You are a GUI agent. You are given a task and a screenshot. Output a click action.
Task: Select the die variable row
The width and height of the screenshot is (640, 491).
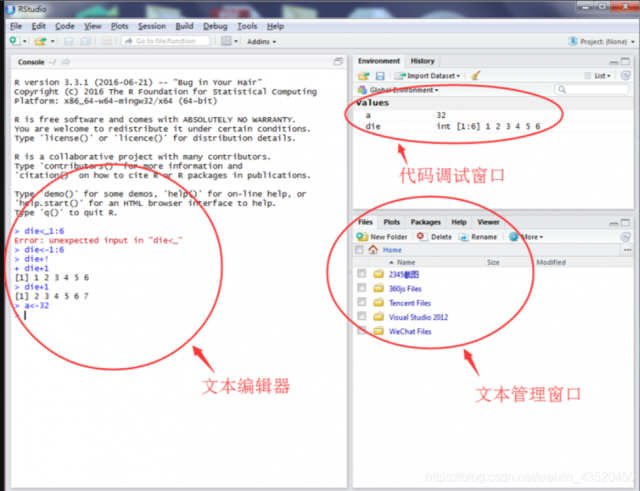coord(493,126)
